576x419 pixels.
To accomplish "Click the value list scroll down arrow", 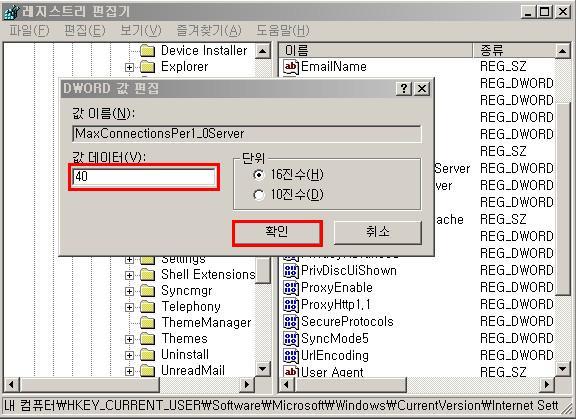I will tap(562, 369).
